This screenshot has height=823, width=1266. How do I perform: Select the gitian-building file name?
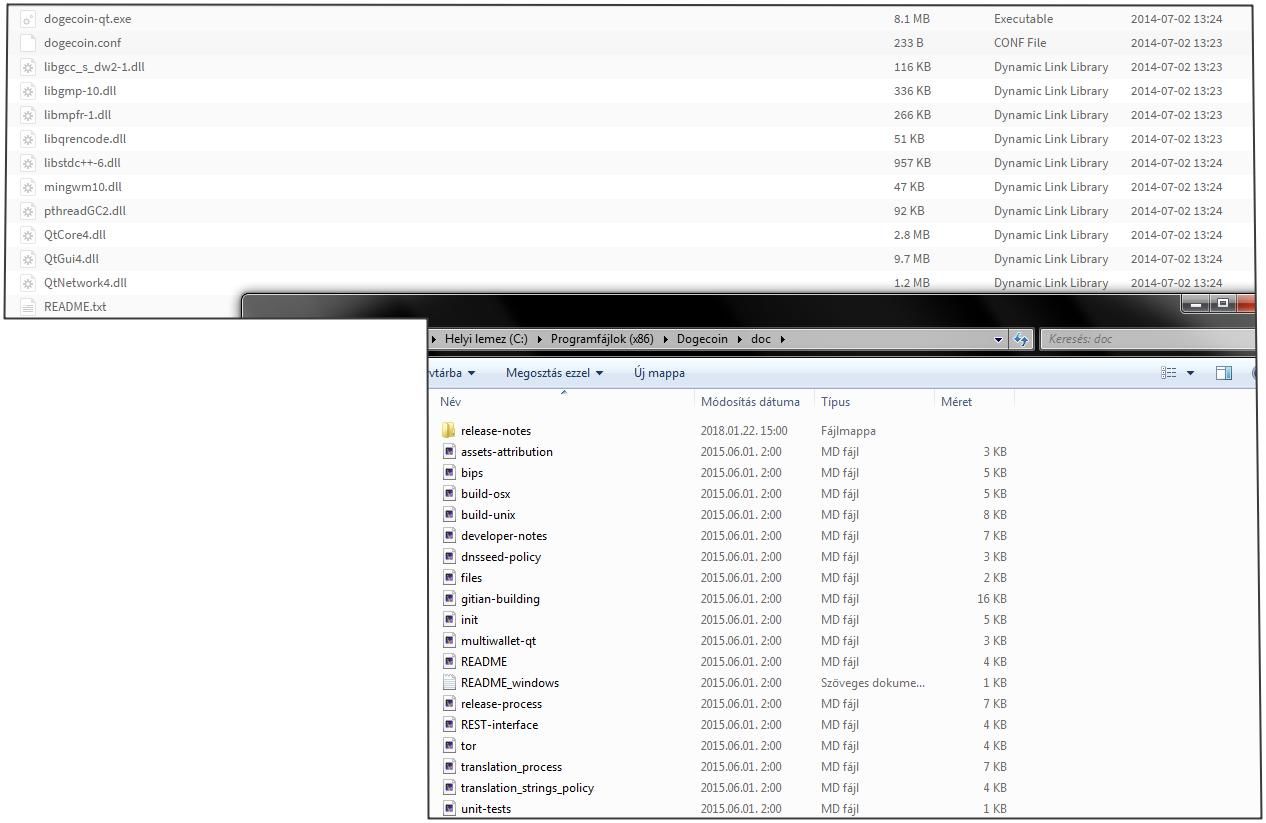500,599
